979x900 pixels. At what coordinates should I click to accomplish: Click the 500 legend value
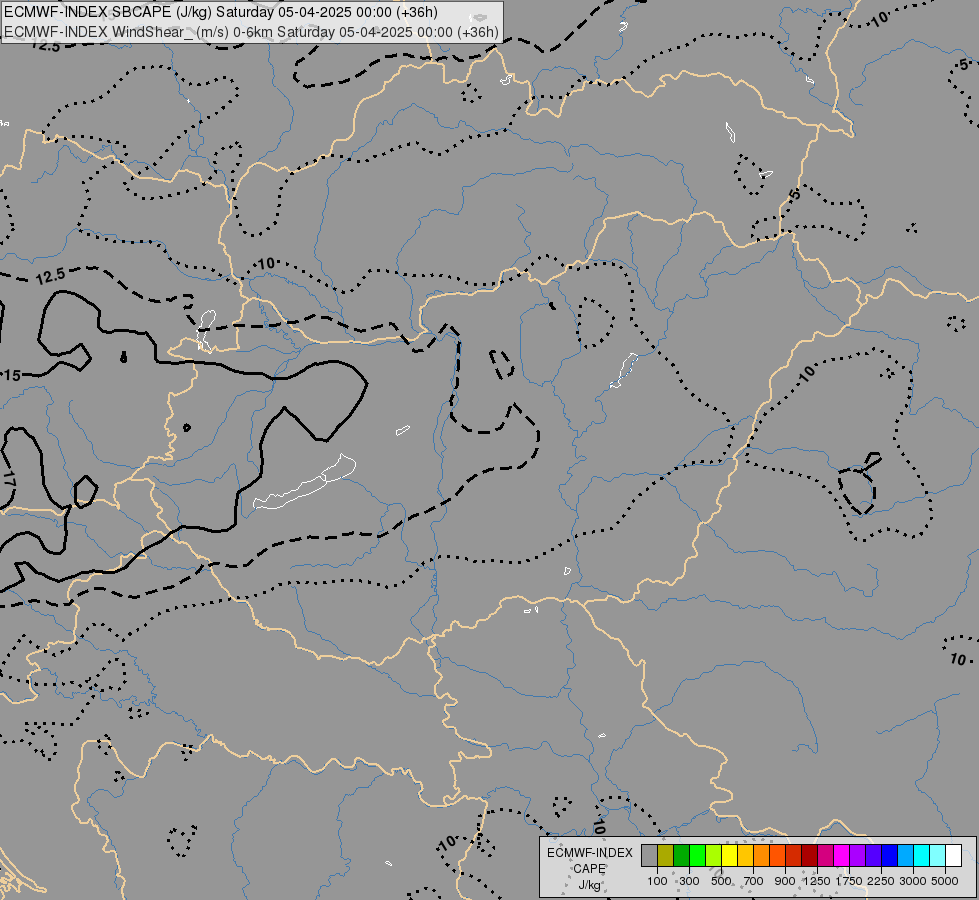[x=721, y=881]
